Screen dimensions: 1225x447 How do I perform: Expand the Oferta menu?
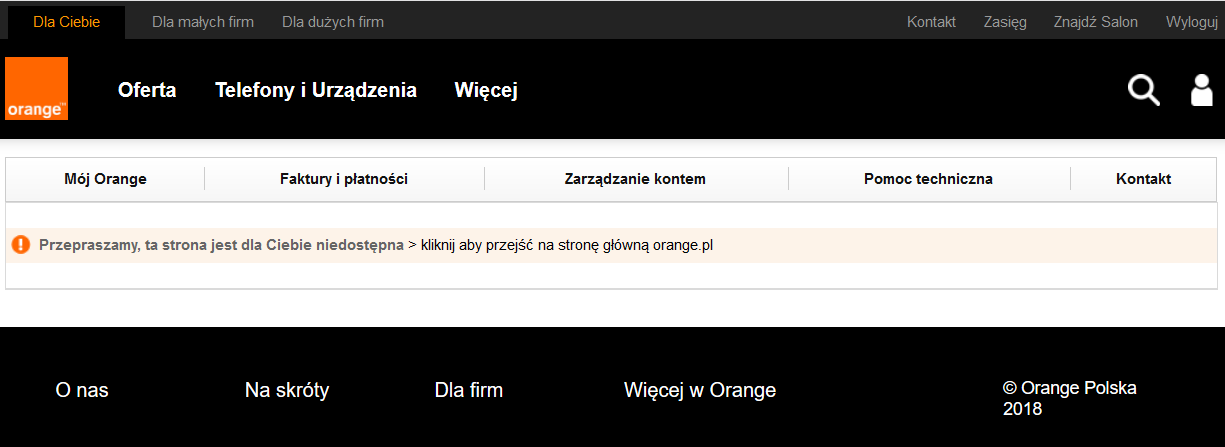click(x=147, y=90)
